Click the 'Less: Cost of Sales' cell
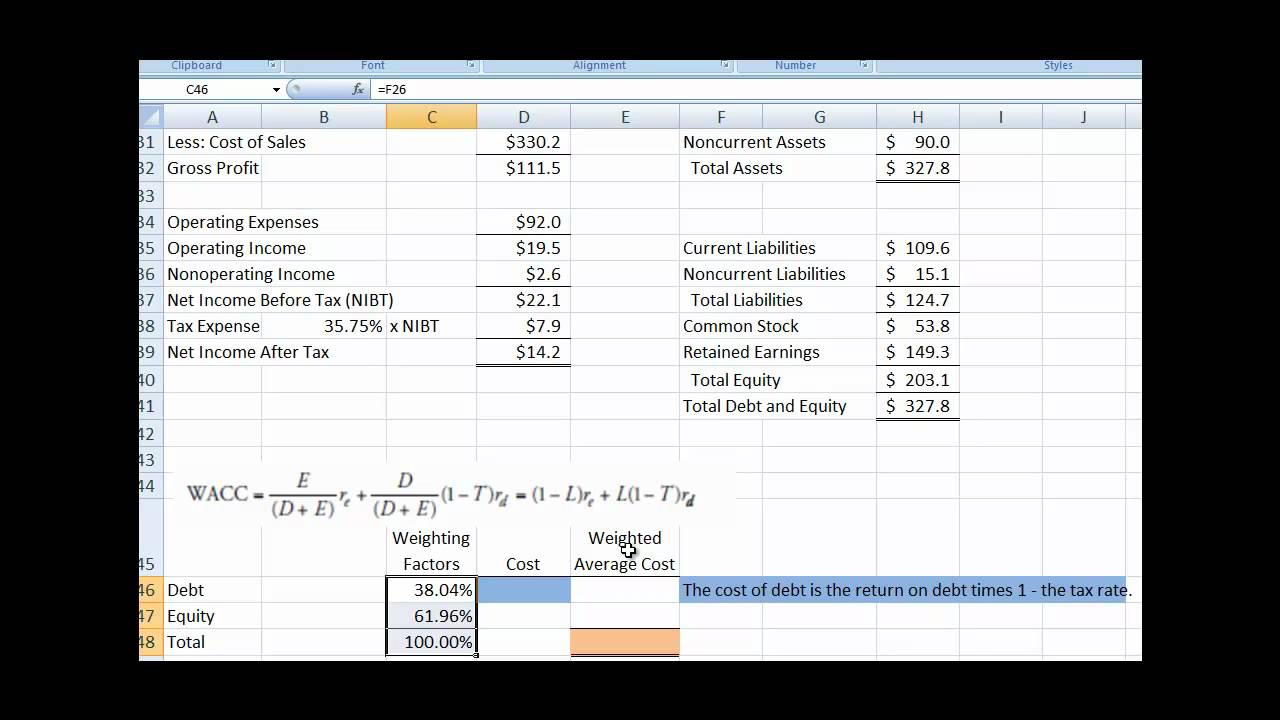The width and height of the screenshot is (1280, 720). pyautogui.click(x=236, y=142)
